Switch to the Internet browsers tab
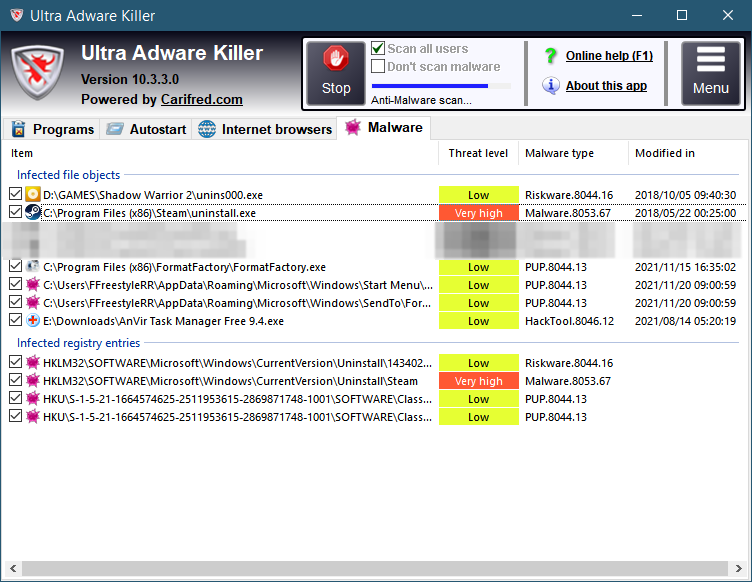 [265, 129]
